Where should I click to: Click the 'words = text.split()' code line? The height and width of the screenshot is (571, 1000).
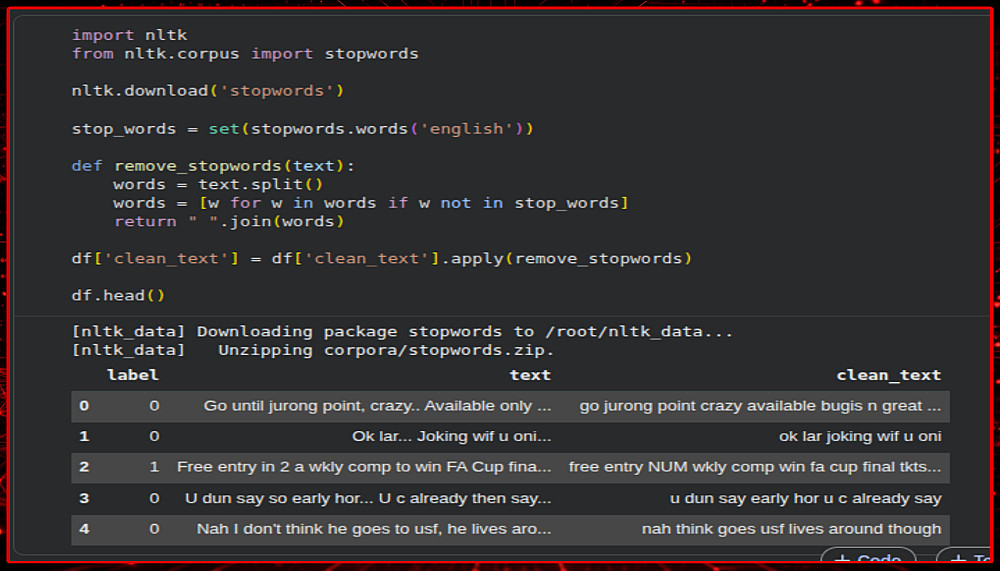(218, 184)
